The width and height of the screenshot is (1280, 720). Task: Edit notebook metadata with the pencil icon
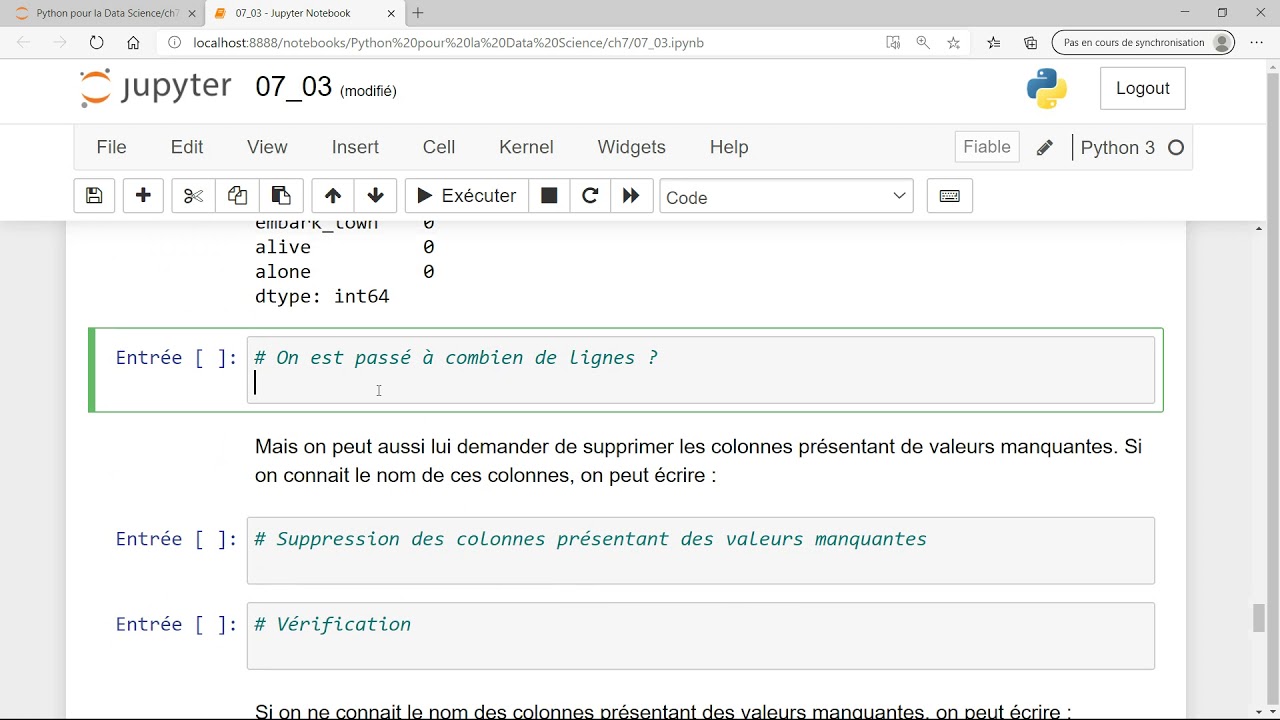[1044, 148]
